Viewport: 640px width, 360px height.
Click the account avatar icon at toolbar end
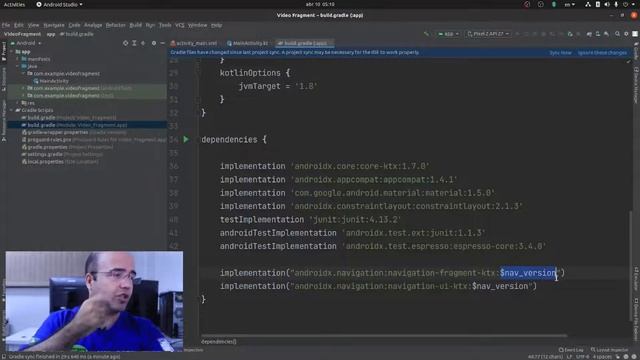[x=635, y=34]
